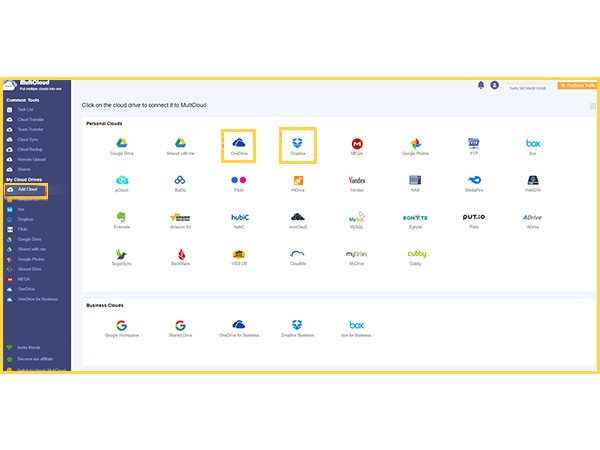Choose the ADrive icon
Screen dimensions: 600x450
coord(533,220)
